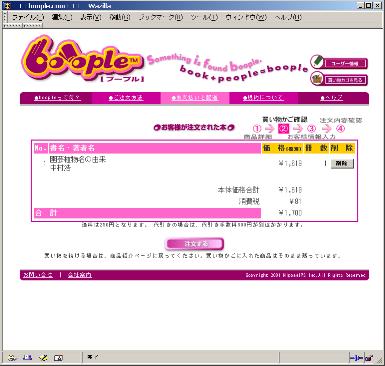Click step 3 circle in the order progress

(x=311, y=129)
